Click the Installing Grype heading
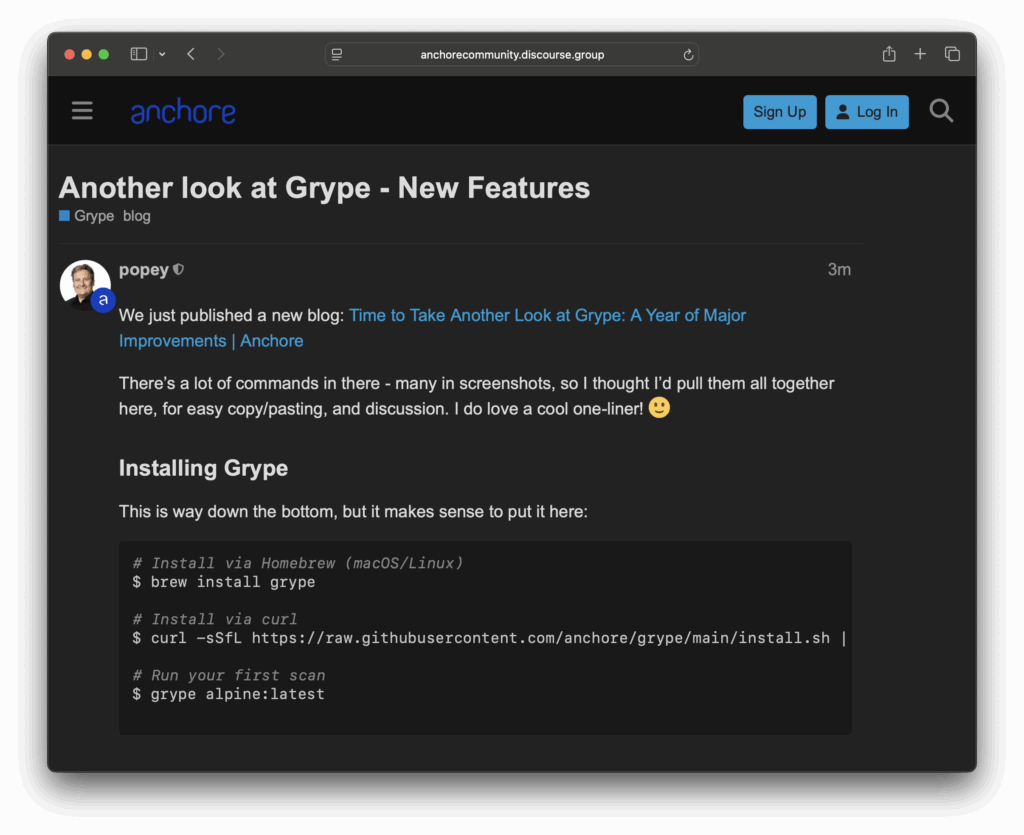The height and width of the screenshot is (835, 1024). (203, 468)
